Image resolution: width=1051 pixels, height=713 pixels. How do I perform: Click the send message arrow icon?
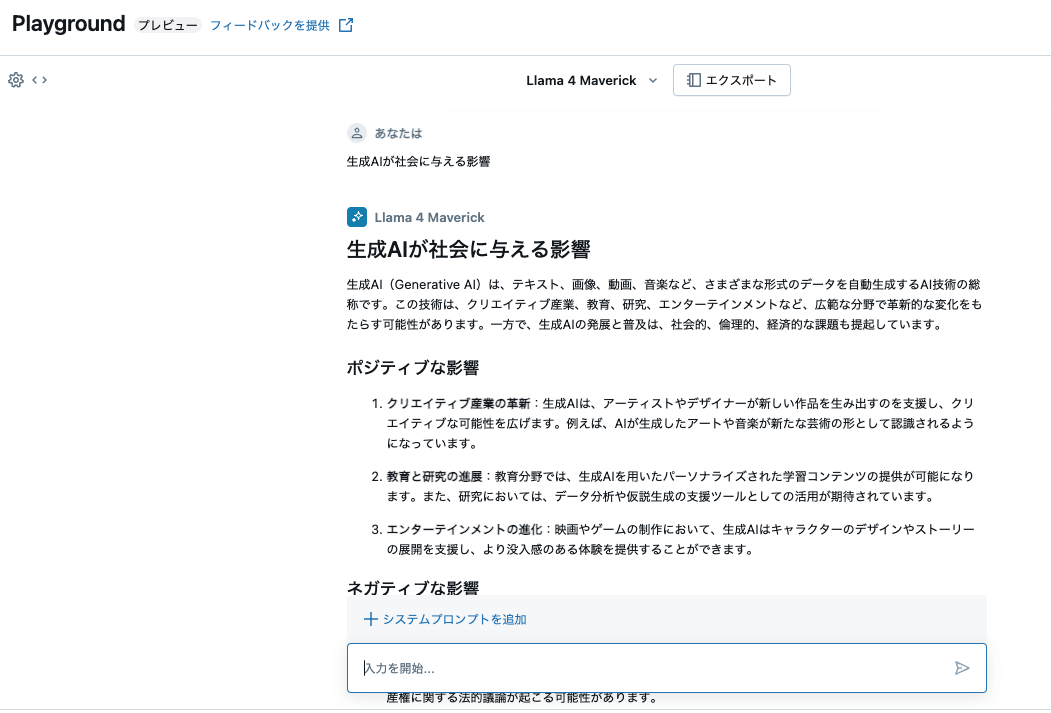click(x=962, y=667)
